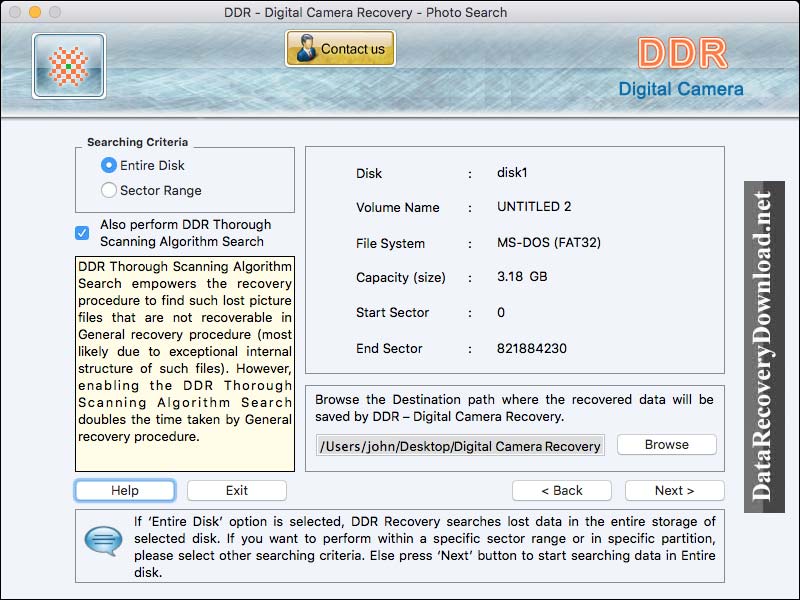The height and width of the screenshot is (600, 800).
Task: Click the Capacity (size) label
Action: pyautogui.click(x=401, y=278)
